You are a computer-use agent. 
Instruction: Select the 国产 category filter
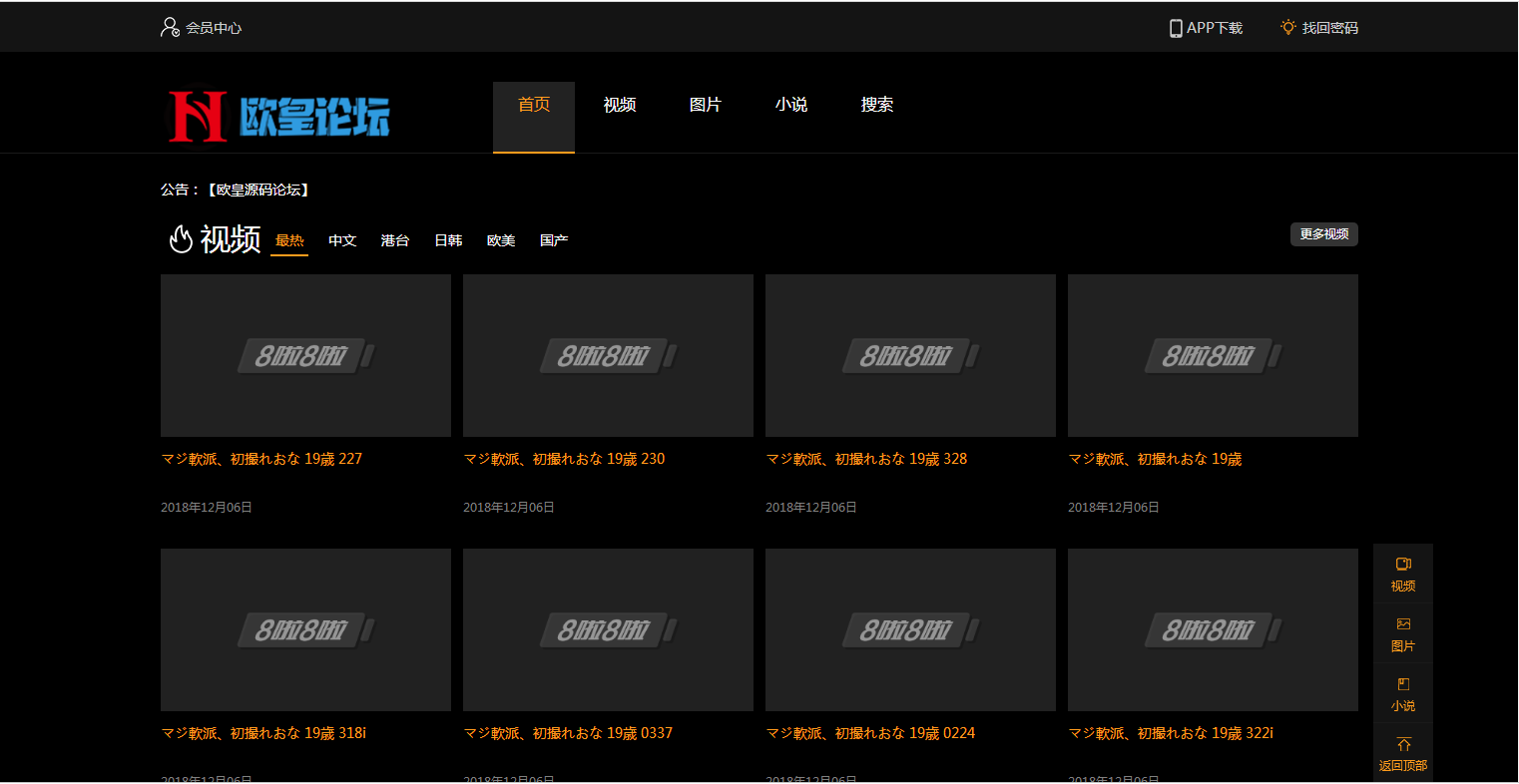(554, 239)
